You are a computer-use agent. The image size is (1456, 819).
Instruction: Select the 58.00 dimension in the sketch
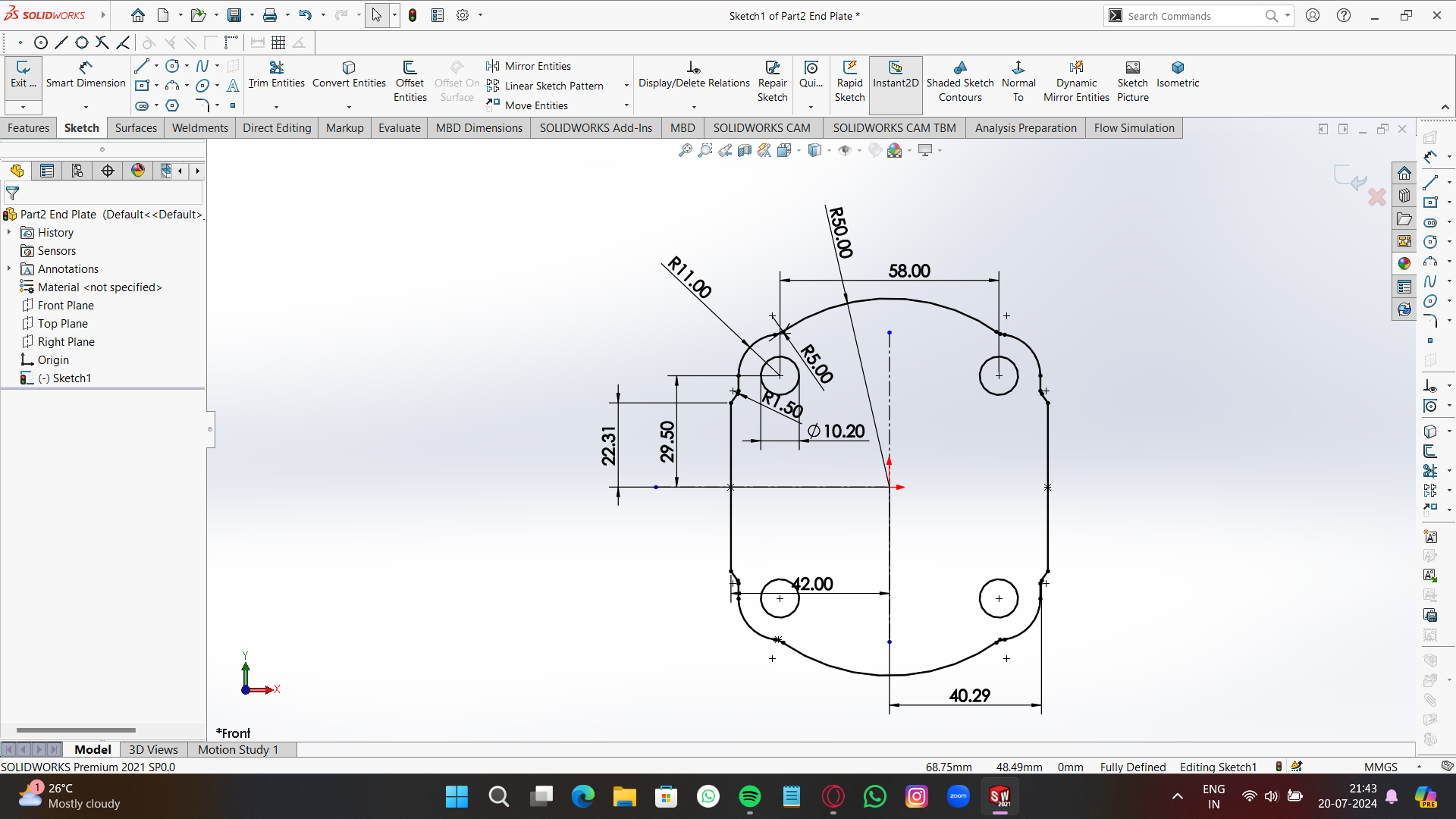908,271
